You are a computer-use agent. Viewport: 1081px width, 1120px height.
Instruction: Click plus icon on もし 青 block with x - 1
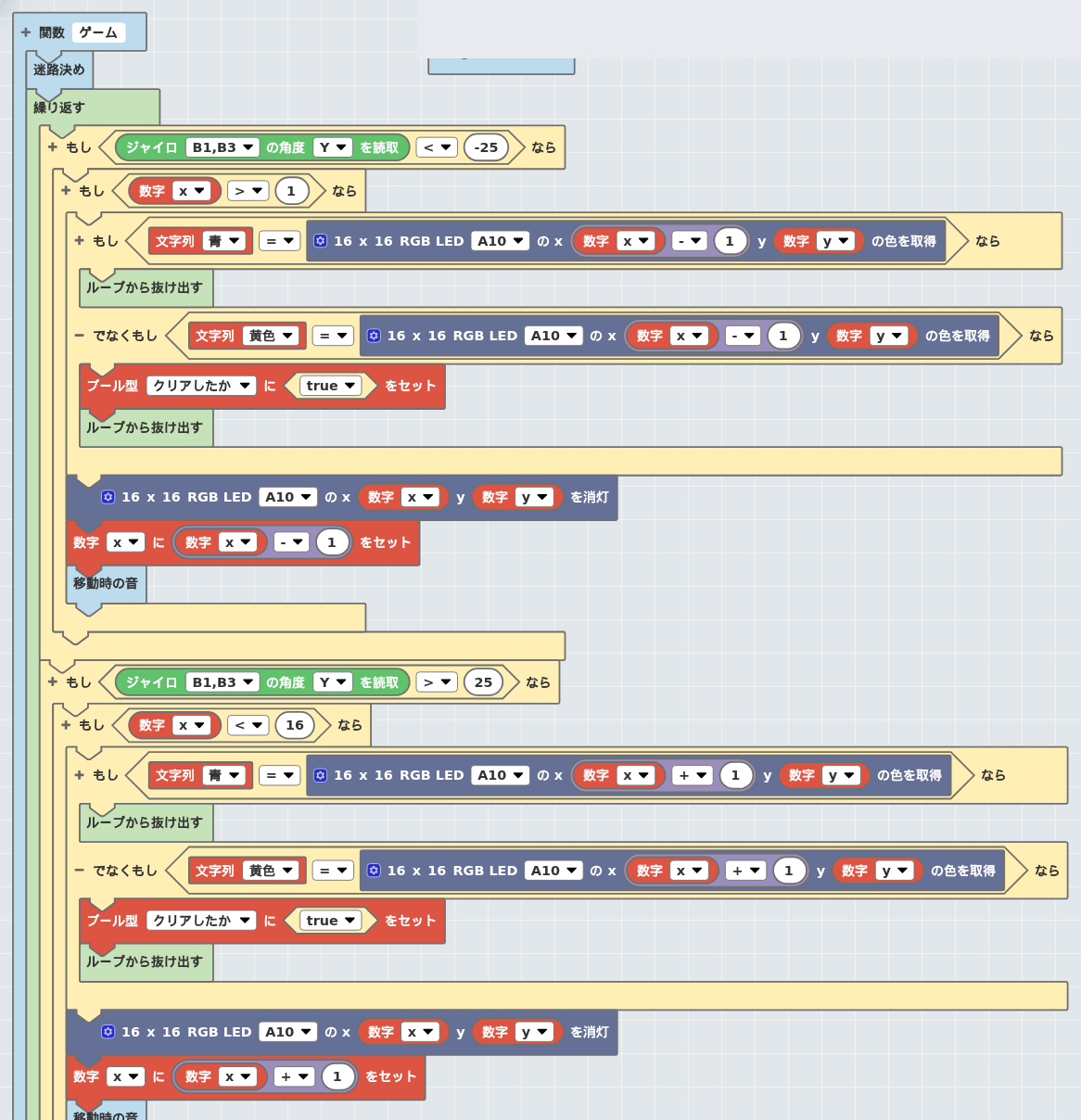80,241
